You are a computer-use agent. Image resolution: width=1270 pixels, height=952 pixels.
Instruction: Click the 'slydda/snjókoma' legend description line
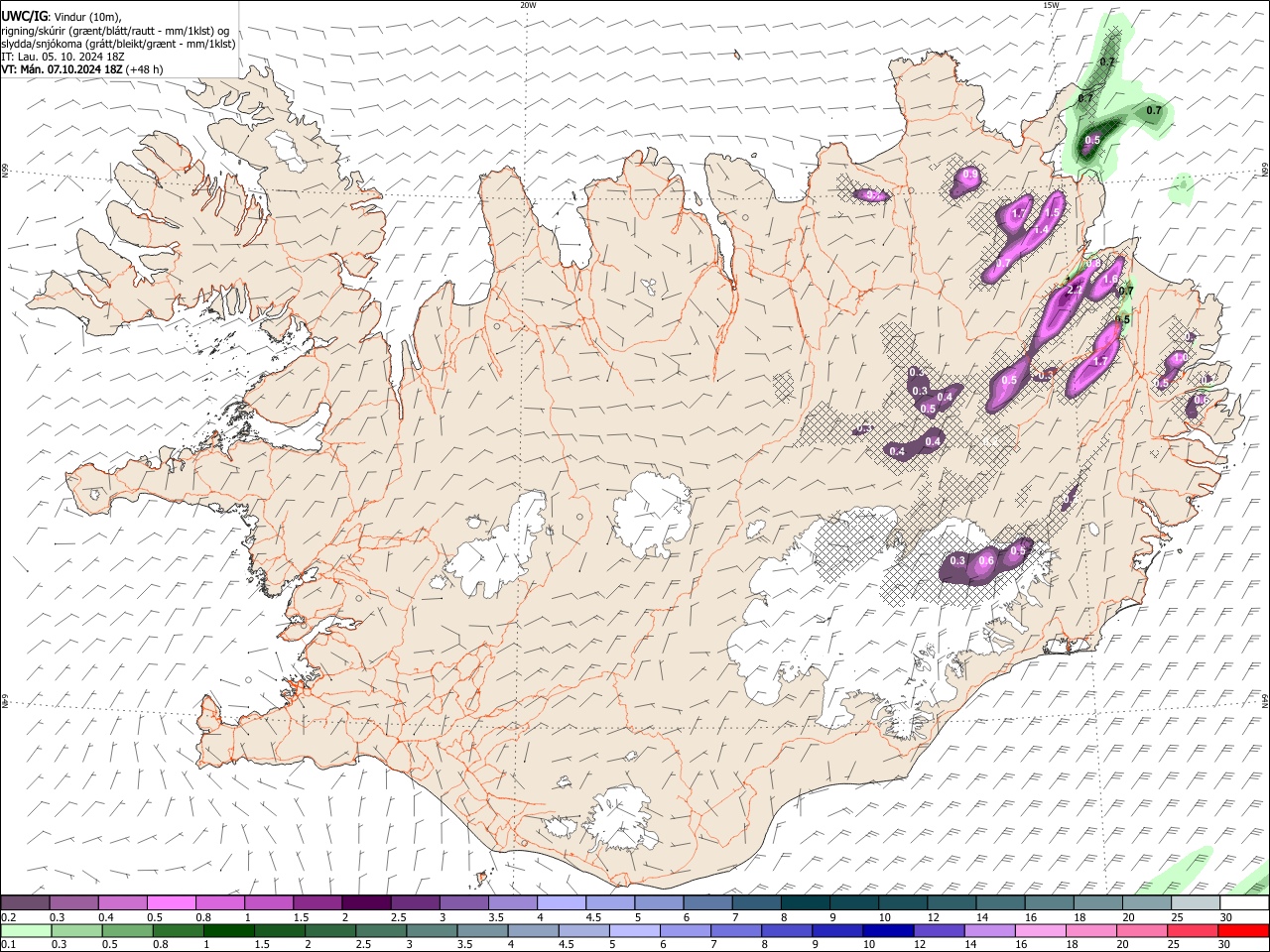click(x=119, y=44)
